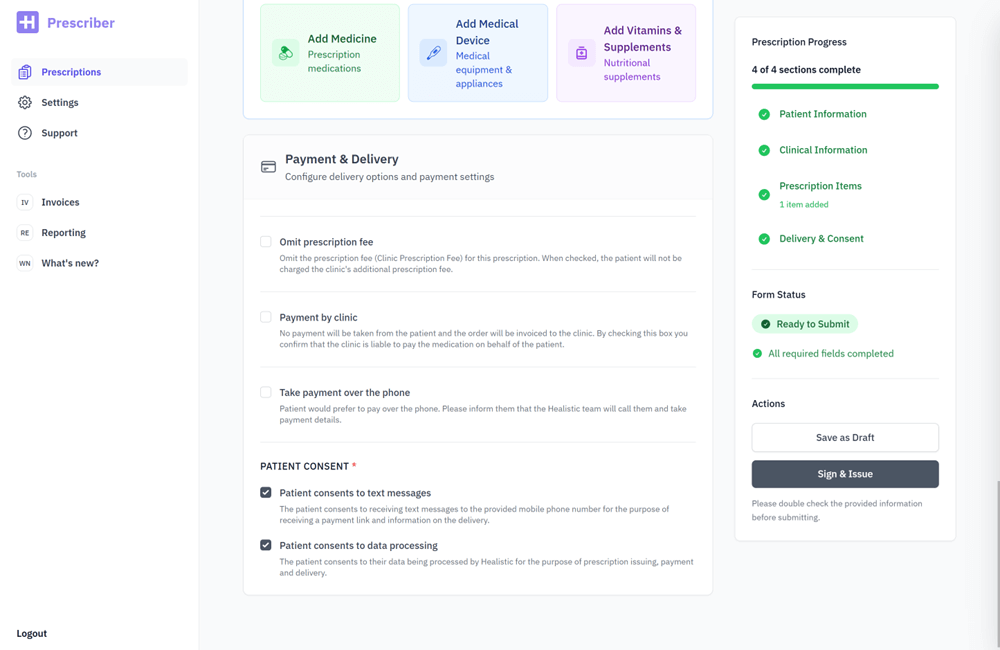
Task: Click the syringe icon on Add Medical Device
Action: coord(433,53)
